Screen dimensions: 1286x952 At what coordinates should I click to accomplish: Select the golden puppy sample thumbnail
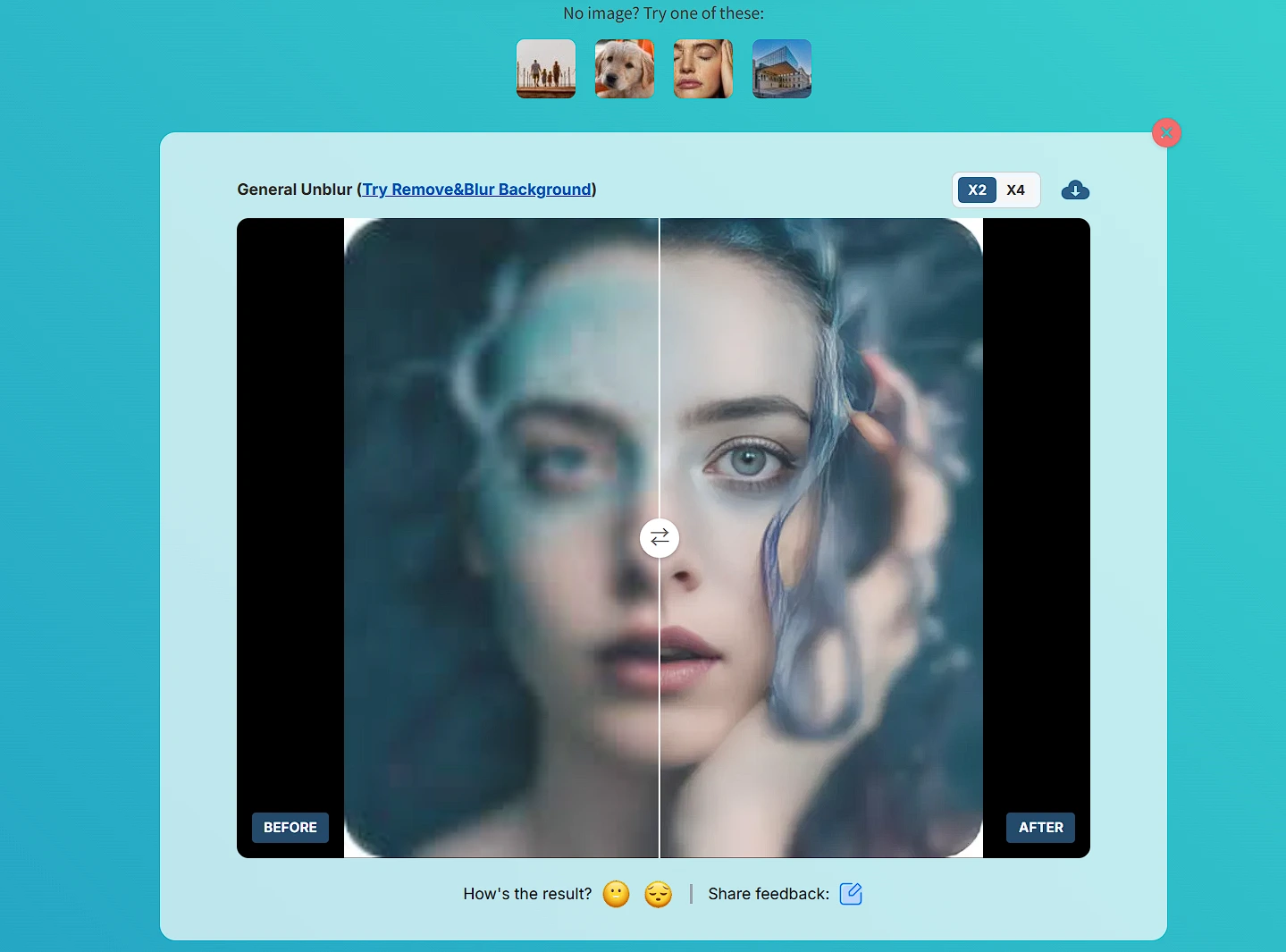(625, 69)
